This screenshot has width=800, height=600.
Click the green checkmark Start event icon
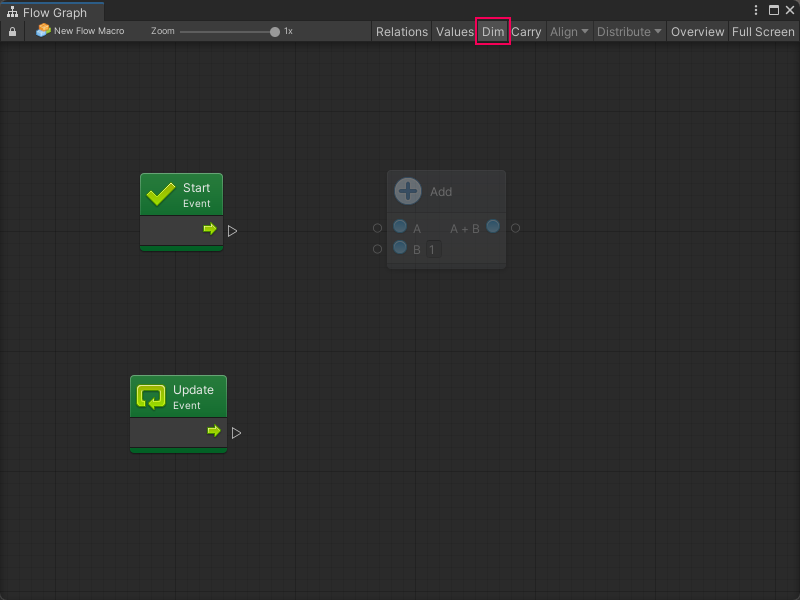pos(161,194)
